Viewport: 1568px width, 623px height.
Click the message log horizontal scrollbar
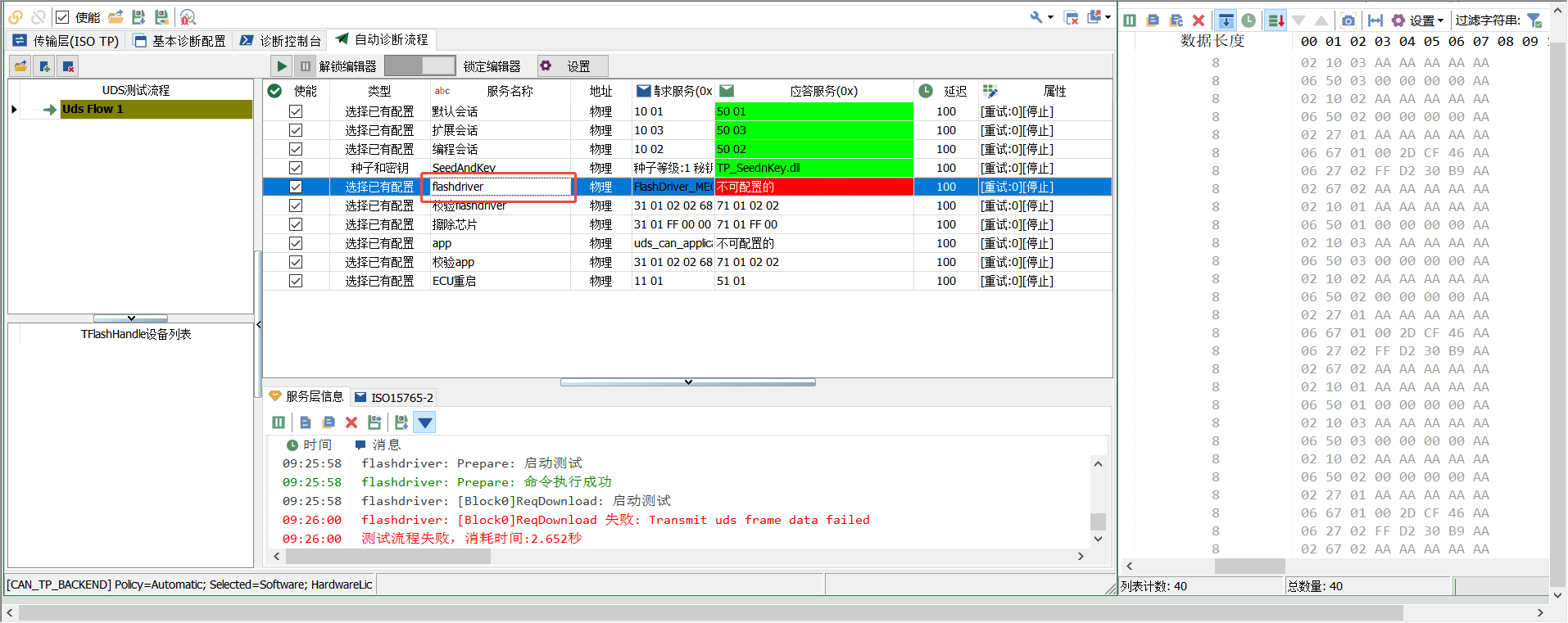[x=388, y=557]
